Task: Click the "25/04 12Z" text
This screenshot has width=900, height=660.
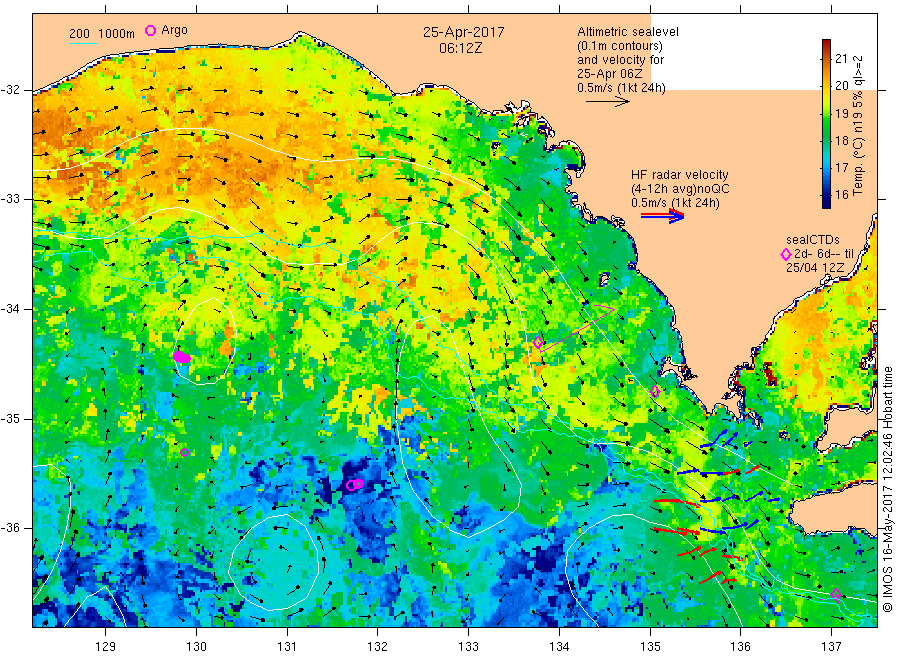Action: [815, 268]
